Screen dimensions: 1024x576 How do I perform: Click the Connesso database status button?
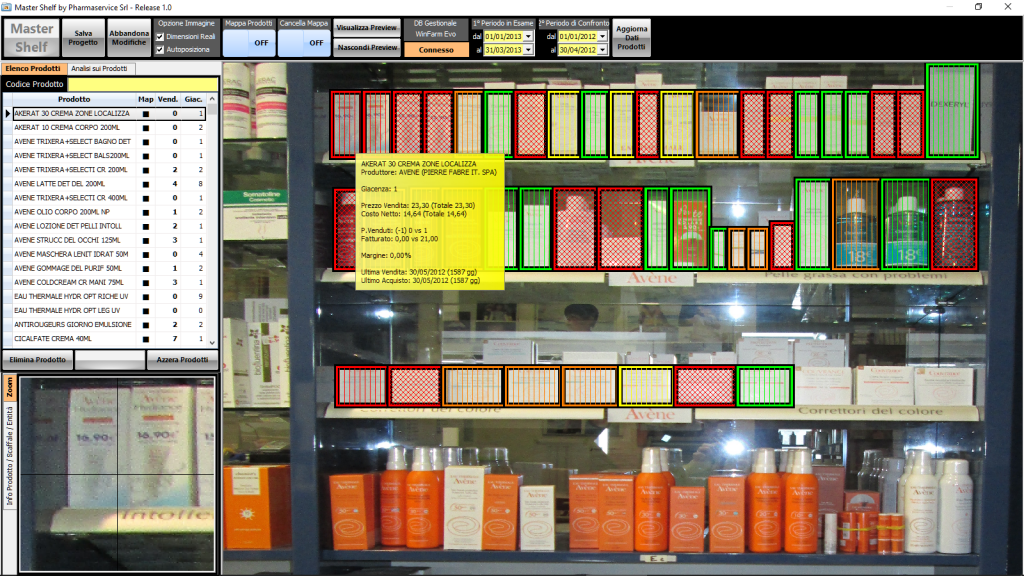[x=436, y=50]
